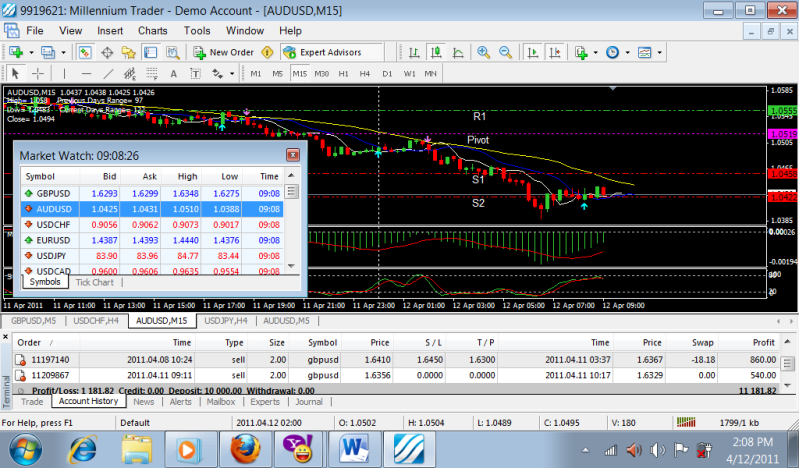Open Firefox from the taskbar
799x468 pixels.
coord(245,450)
